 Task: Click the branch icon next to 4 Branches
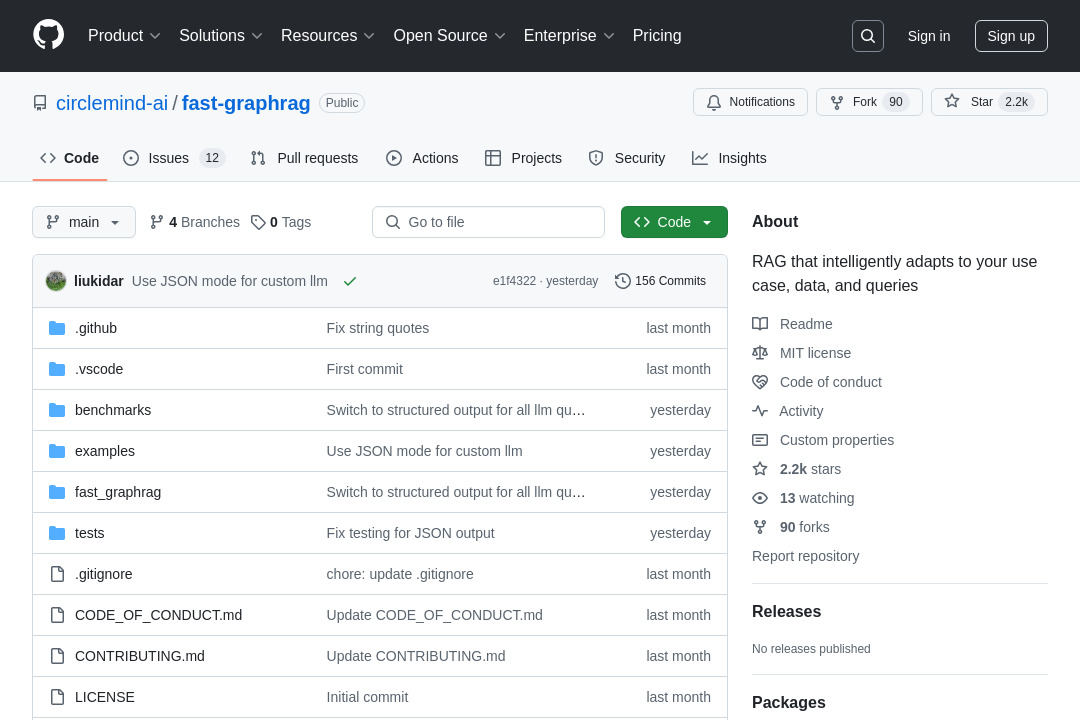pos(156,222)
